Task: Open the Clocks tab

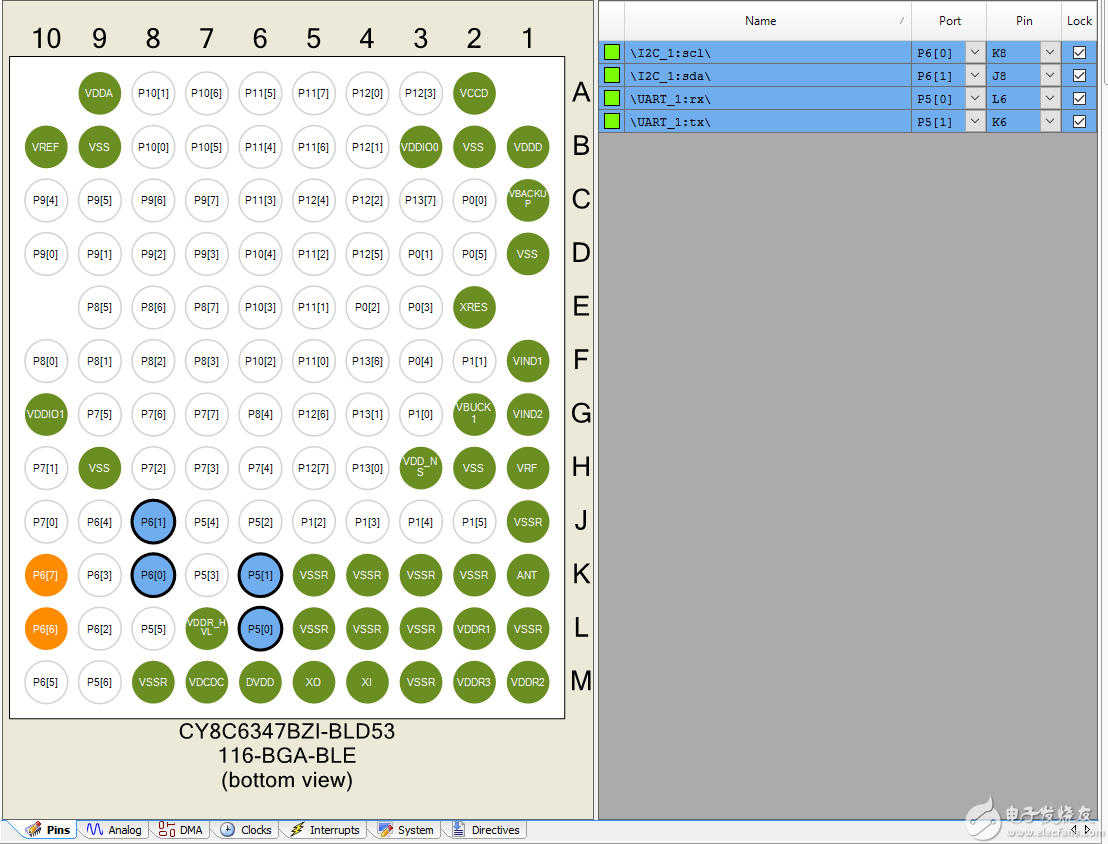Action: [245, 829]
